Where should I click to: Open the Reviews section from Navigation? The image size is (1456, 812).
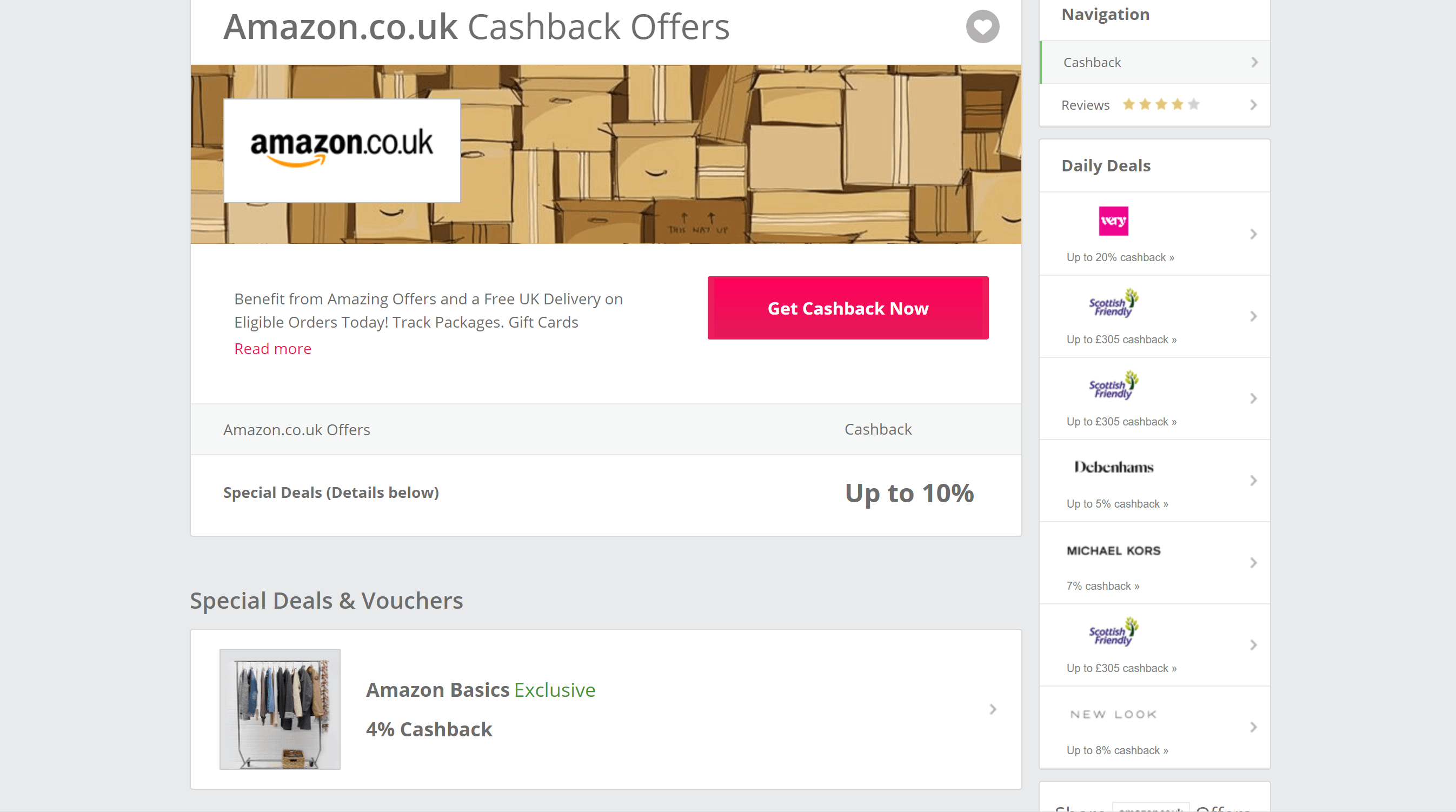tap(1085, 104)
